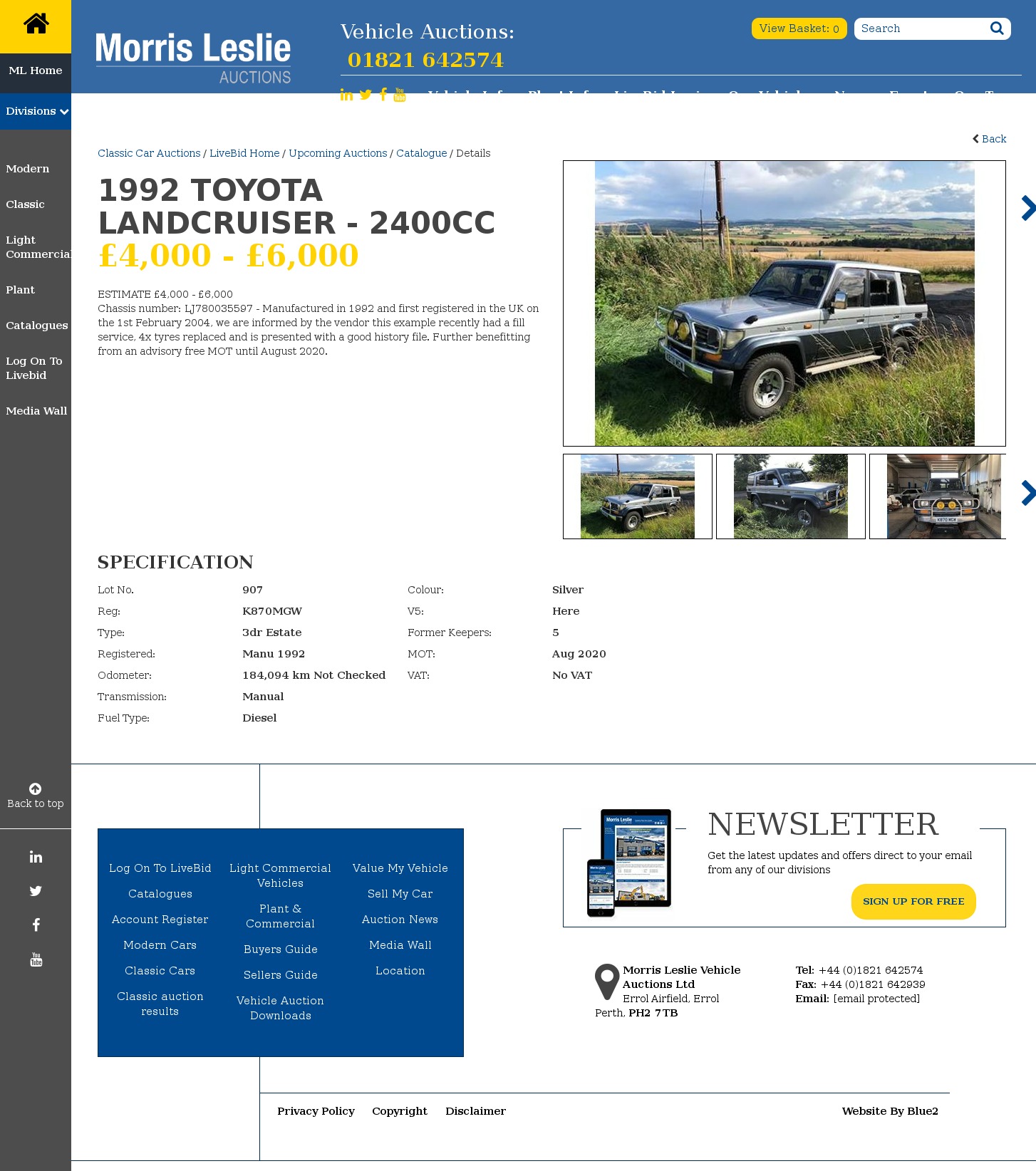Click the location pin icon
1036x1171 pixels.
(607, 982)
